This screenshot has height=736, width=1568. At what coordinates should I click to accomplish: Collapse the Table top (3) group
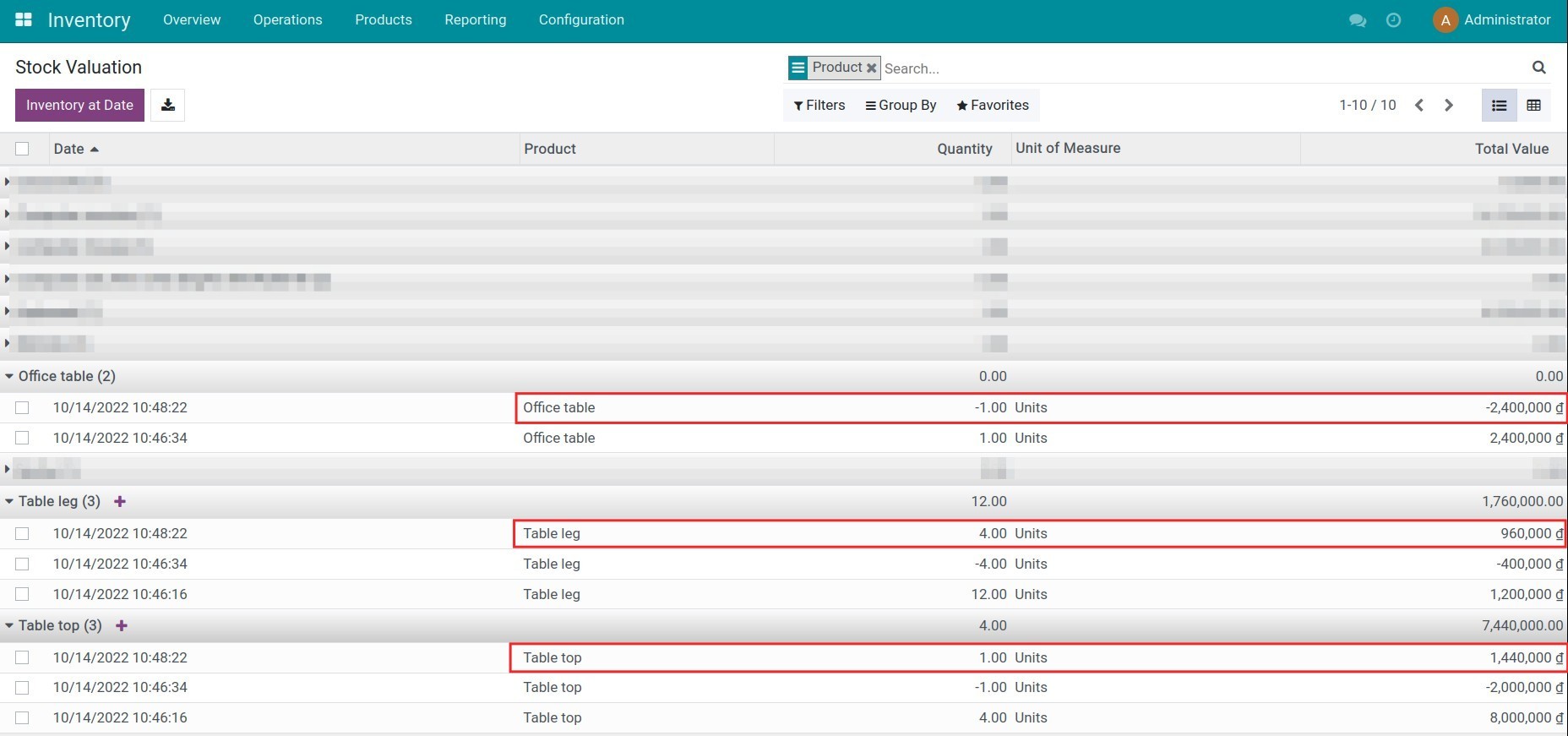(x=52, y=625)
